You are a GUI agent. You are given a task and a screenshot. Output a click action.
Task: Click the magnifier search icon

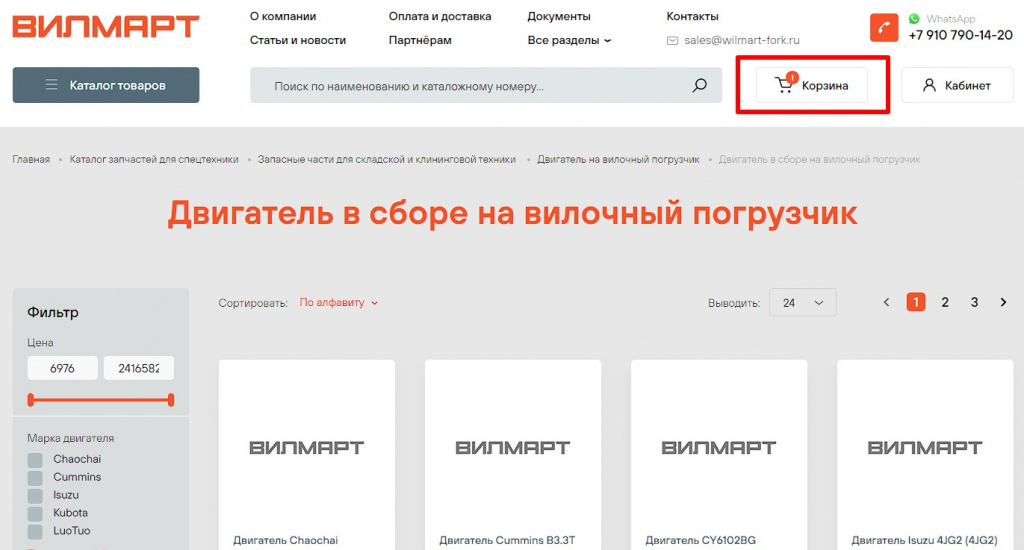(699, 85)
